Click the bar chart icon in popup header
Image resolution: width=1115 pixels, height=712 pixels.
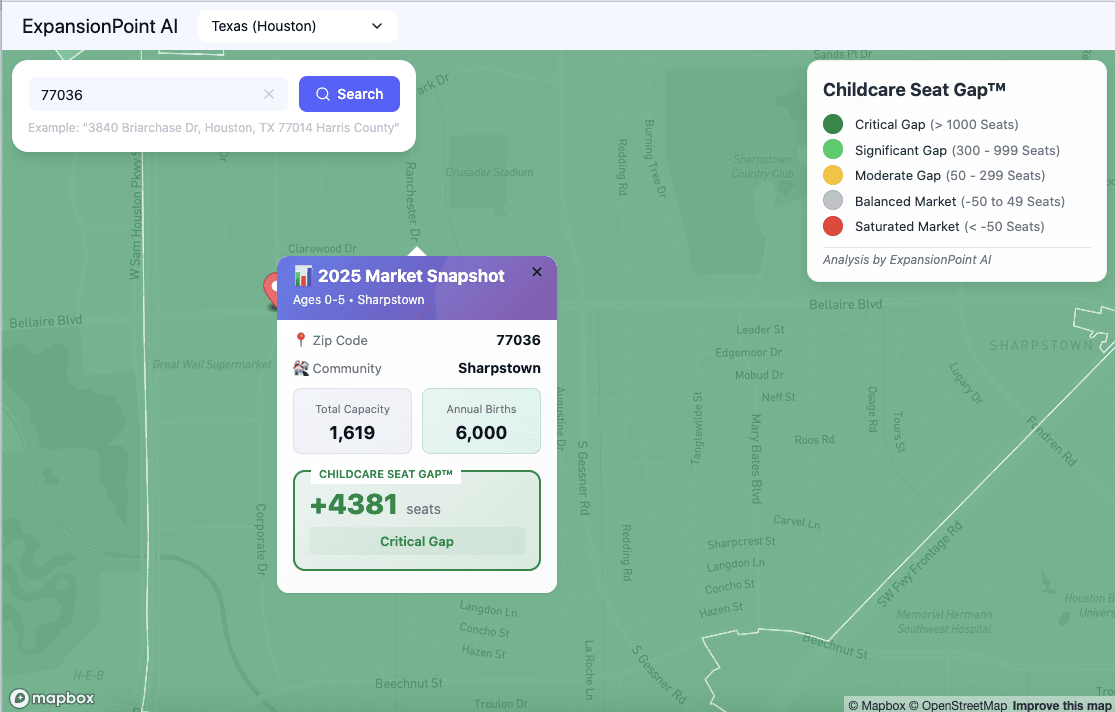pos(303,276)
